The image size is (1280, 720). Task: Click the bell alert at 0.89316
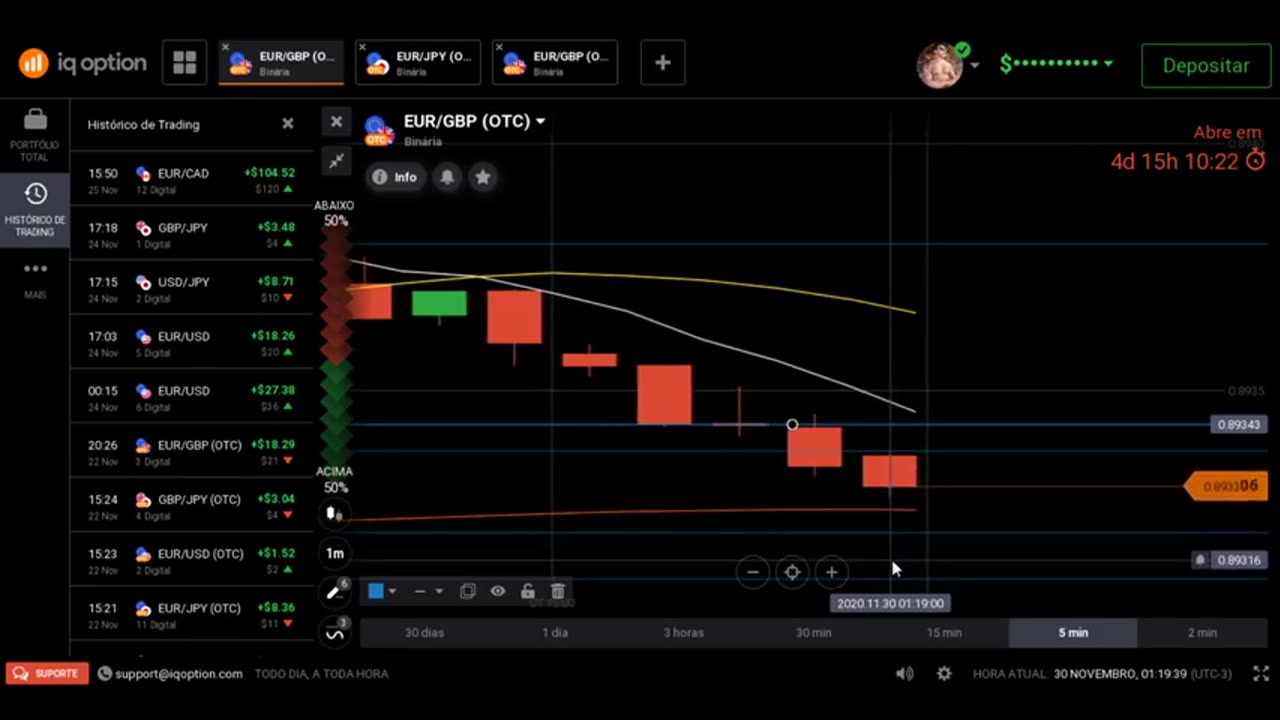1200,560
